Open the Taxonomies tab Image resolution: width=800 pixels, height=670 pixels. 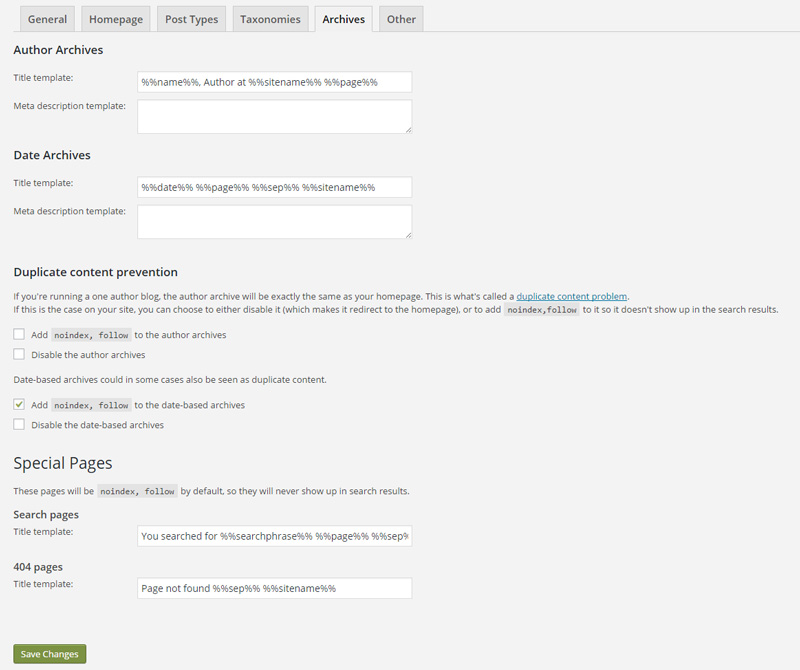point(270,18)
